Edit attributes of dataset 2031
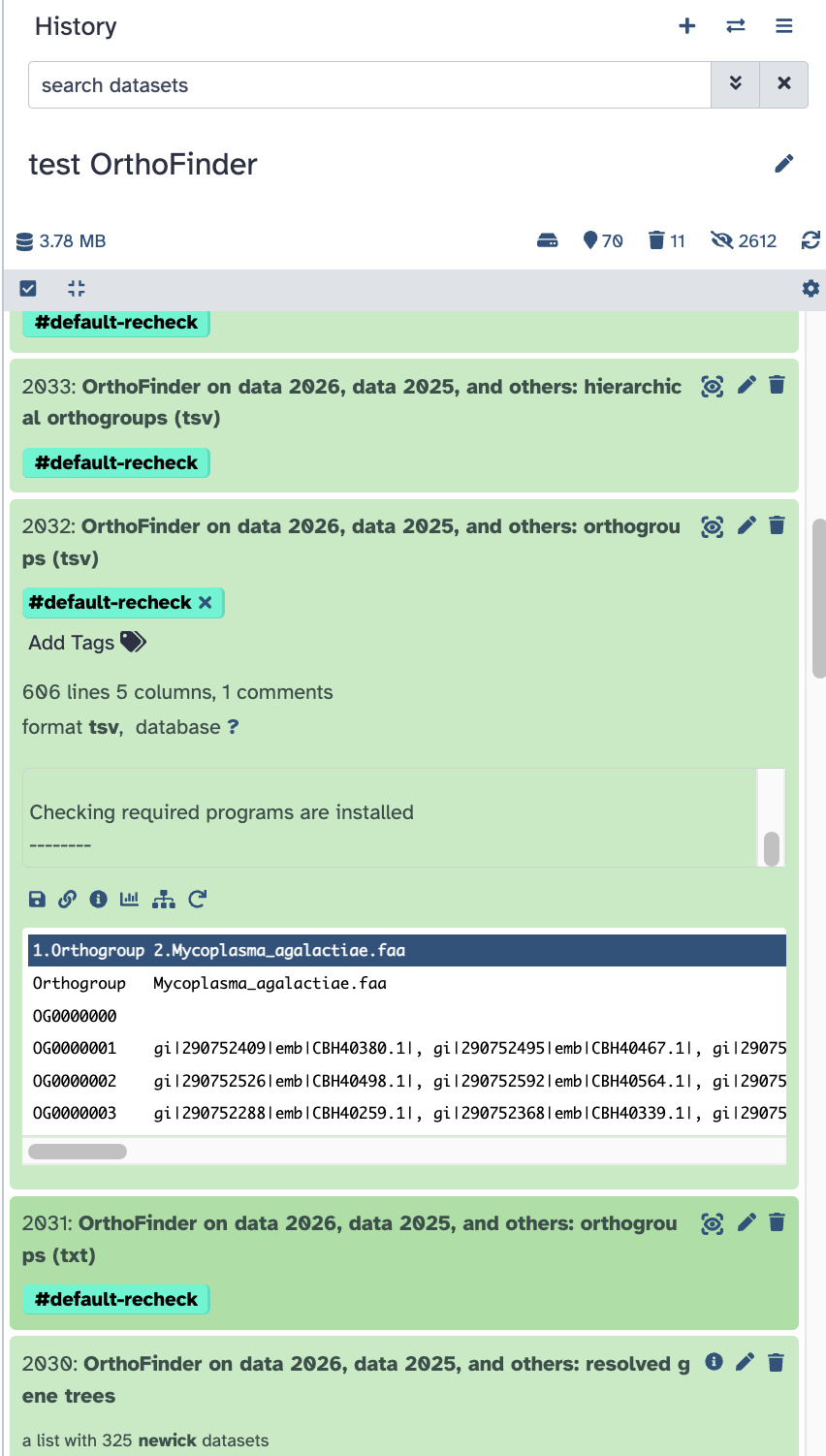 [747, 1222]
